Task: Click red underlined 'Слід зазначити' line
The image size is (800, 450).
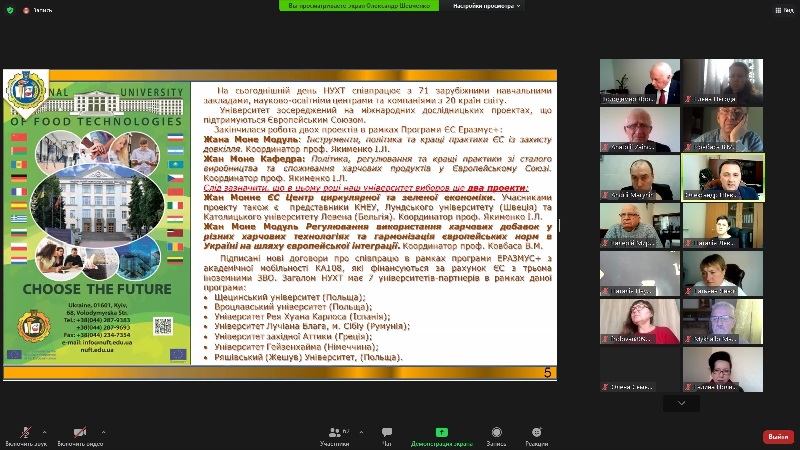Action: pos(366,188)
